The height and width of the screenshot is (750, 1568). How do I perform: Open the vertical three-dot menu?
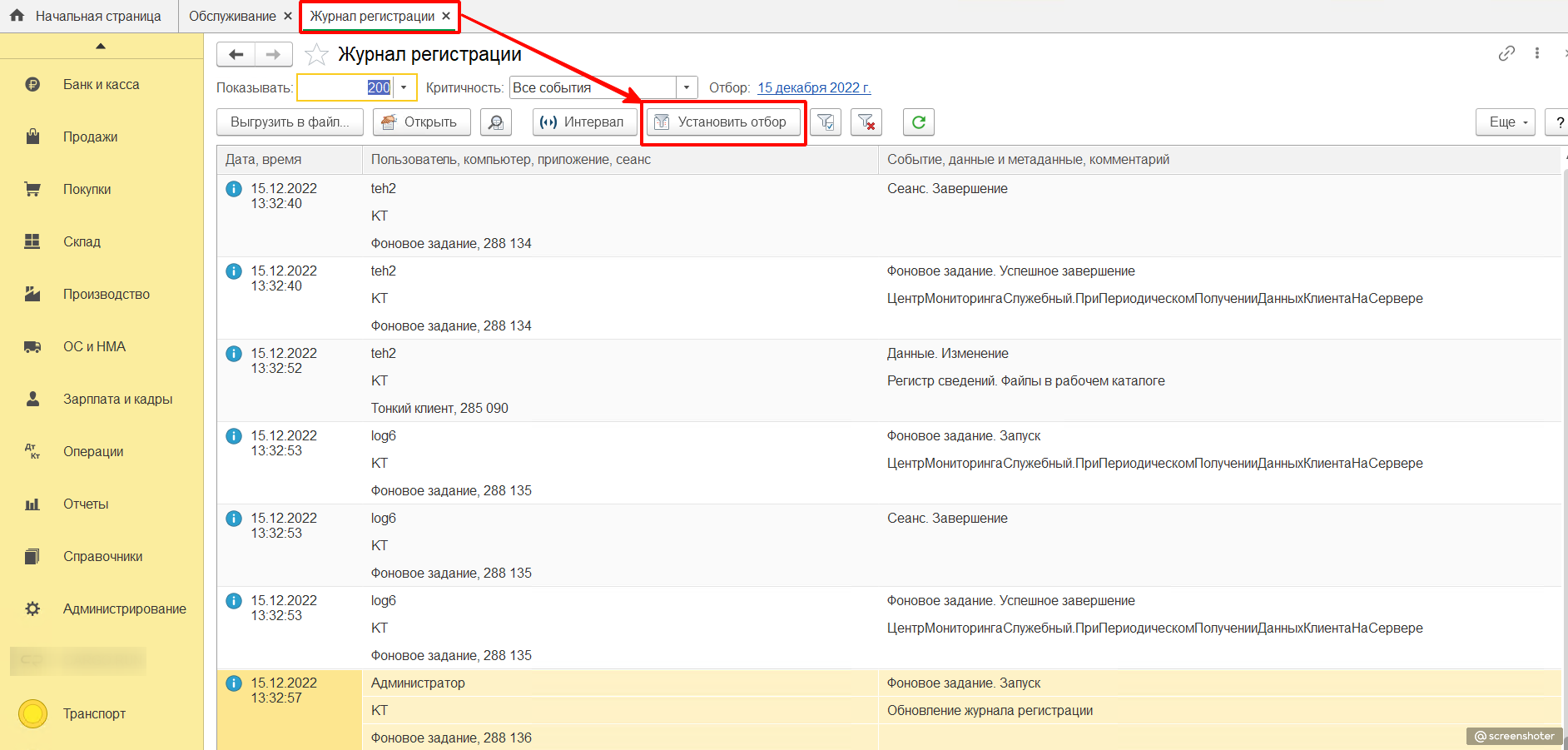1537,53
